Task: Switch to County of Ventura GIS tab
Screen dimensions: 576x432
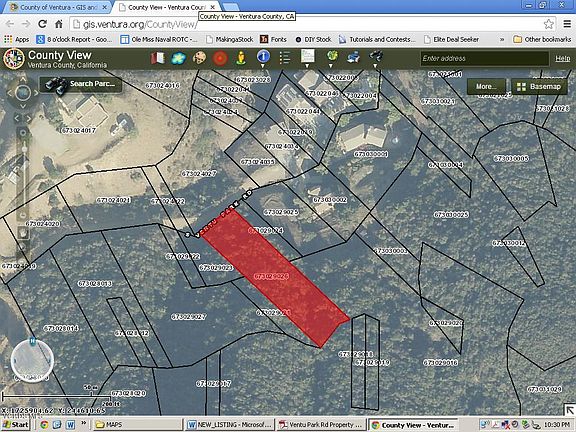Action: click(x=59, y=7)
